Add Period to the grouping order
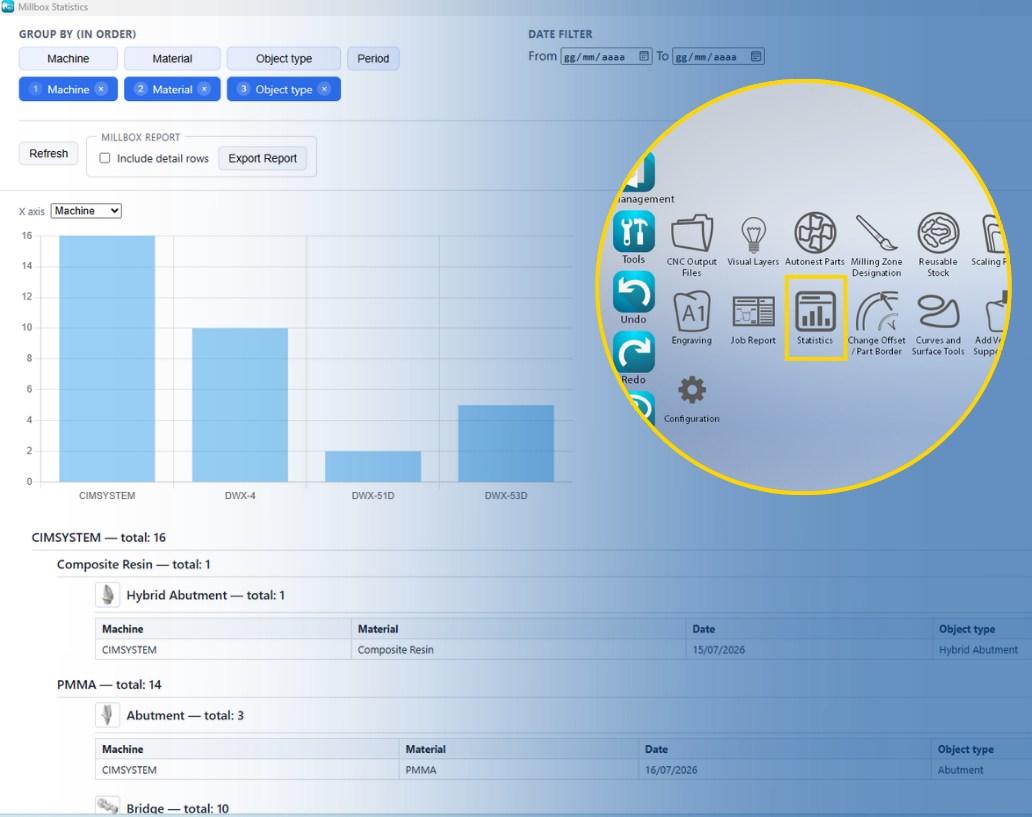 [x=373, y=59]
